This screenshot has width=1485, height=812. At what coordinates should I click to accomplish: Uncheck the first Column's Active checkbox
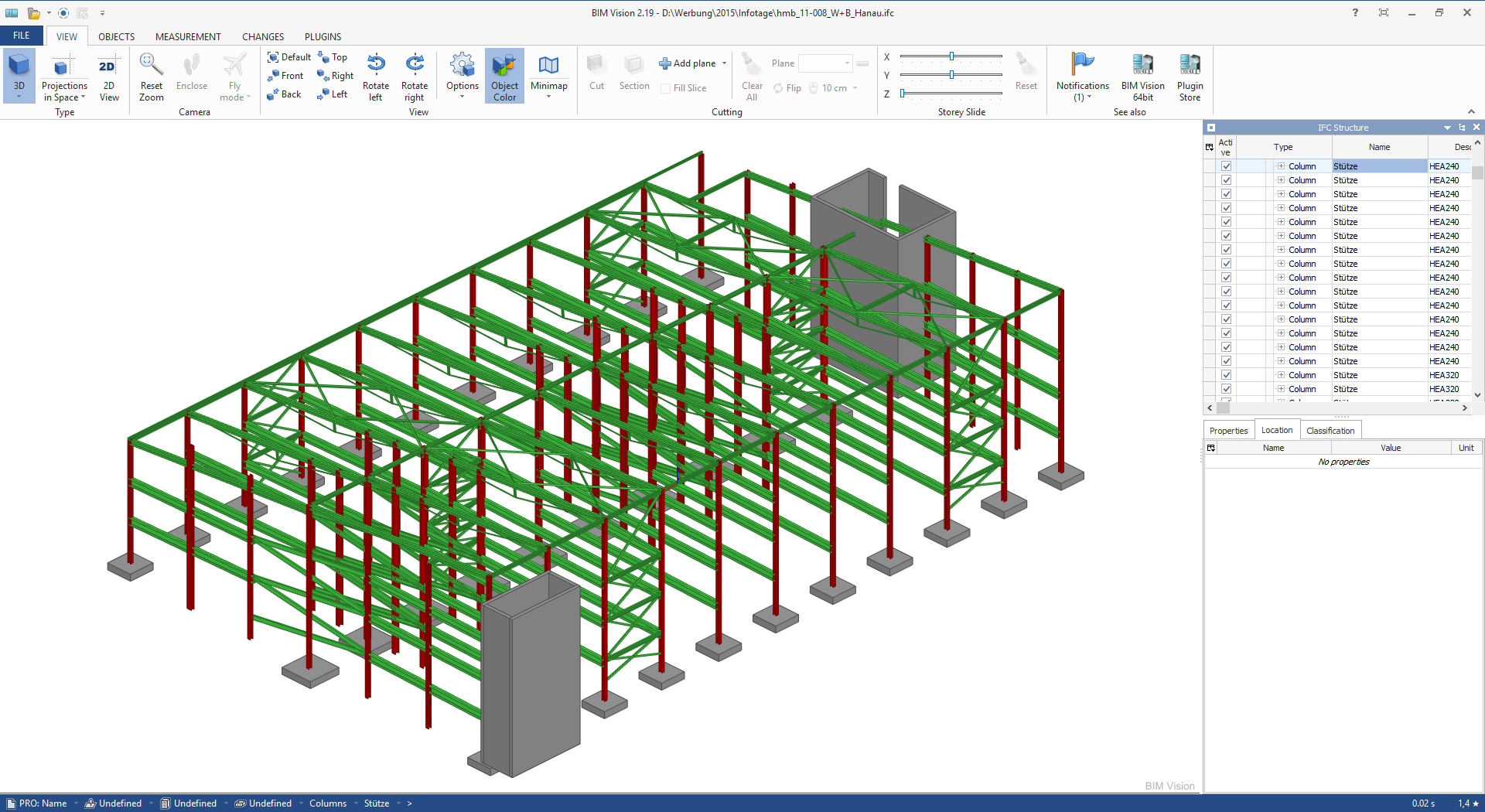click(x=1227, y=165)
